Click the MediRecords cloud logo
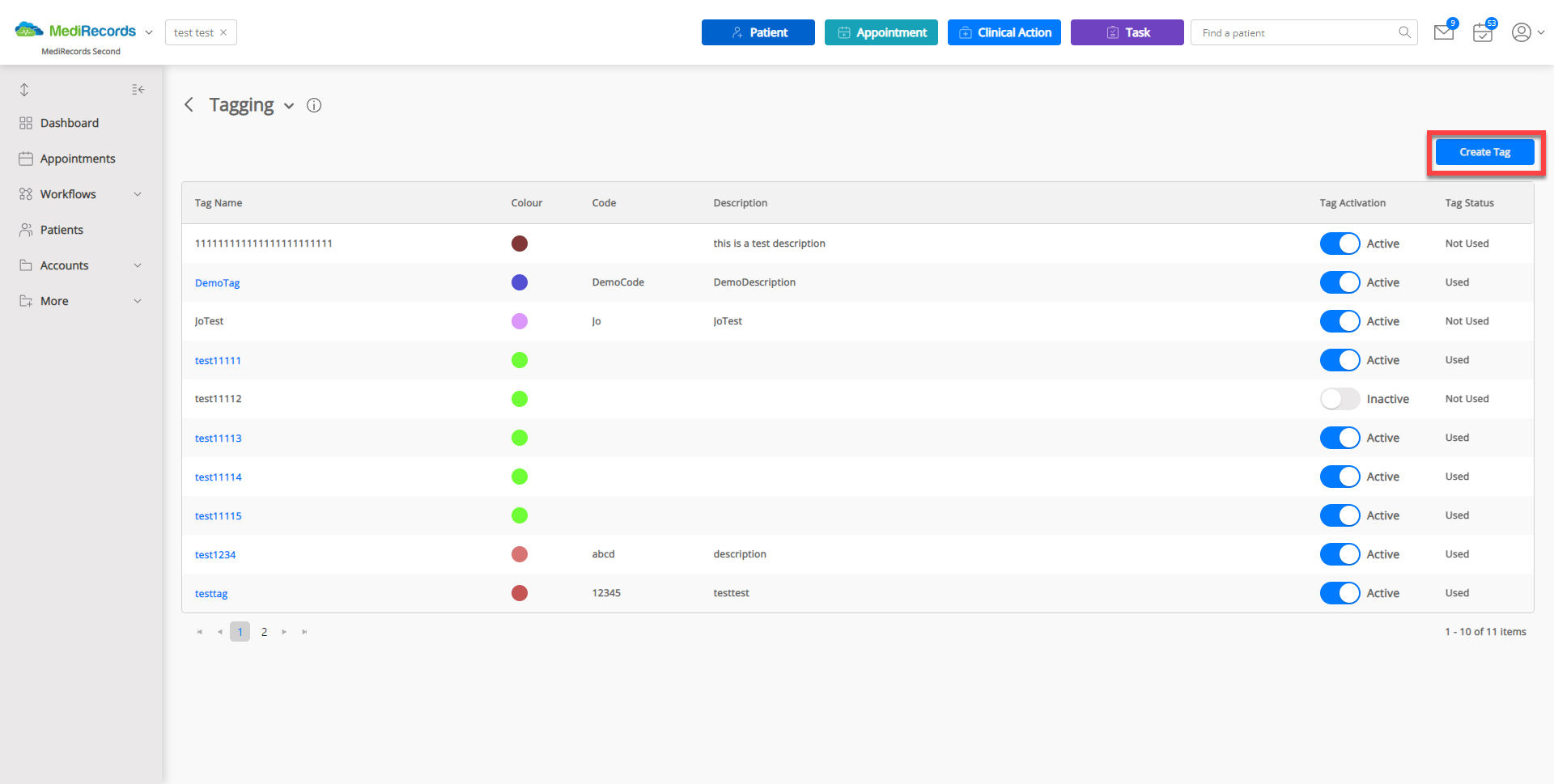This screenshot has height=784, width=1554. pos(29,31)
